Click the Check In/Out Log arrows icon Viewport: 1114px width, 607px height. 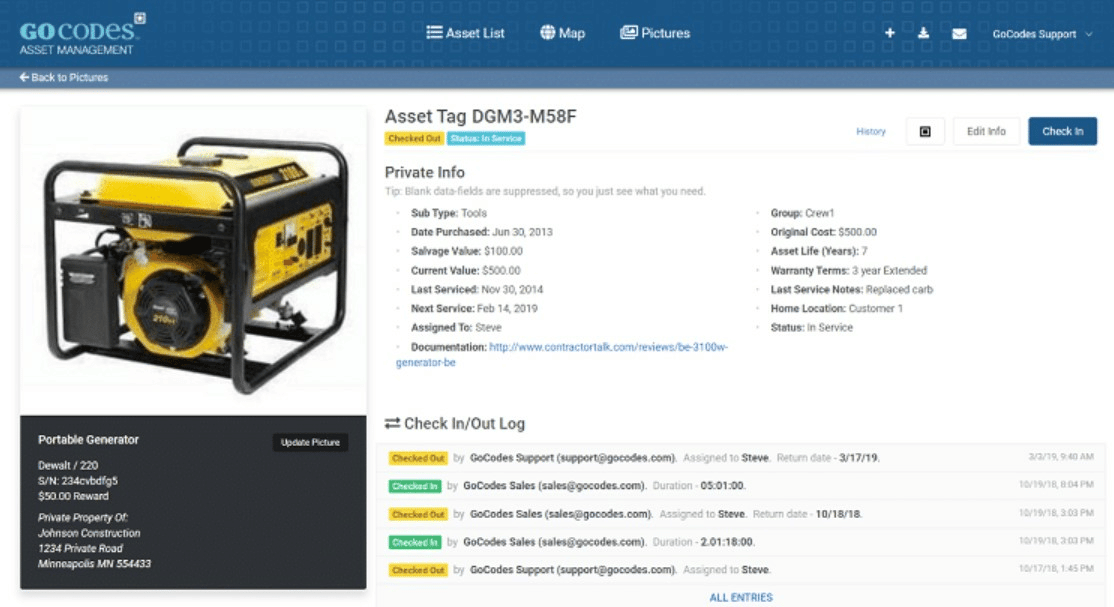(x=392, y=424)
